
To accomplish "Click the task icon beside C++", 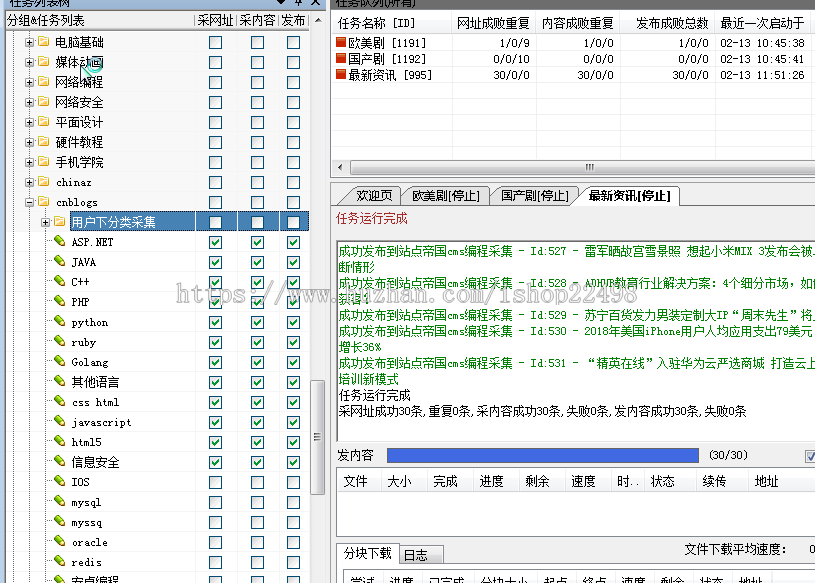I will tap(60, 281).
